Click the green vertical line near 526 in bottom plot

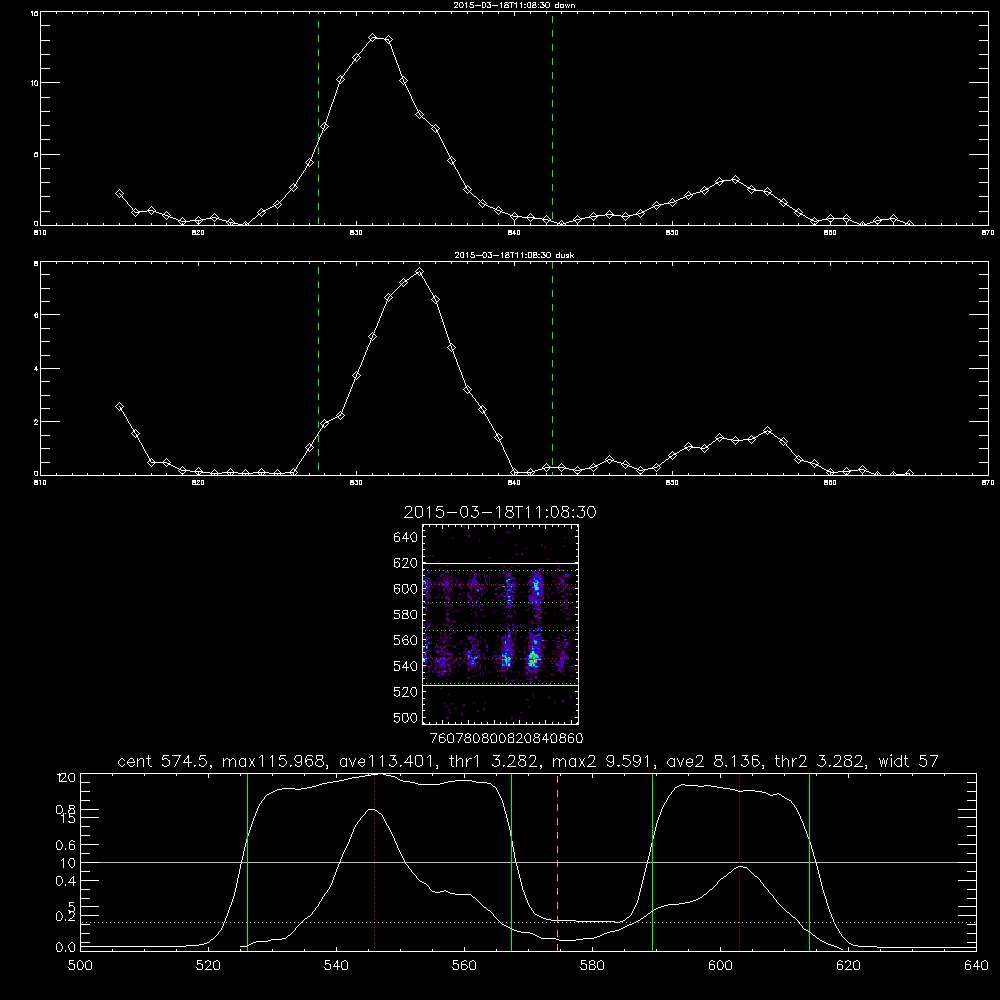[247, 862]
